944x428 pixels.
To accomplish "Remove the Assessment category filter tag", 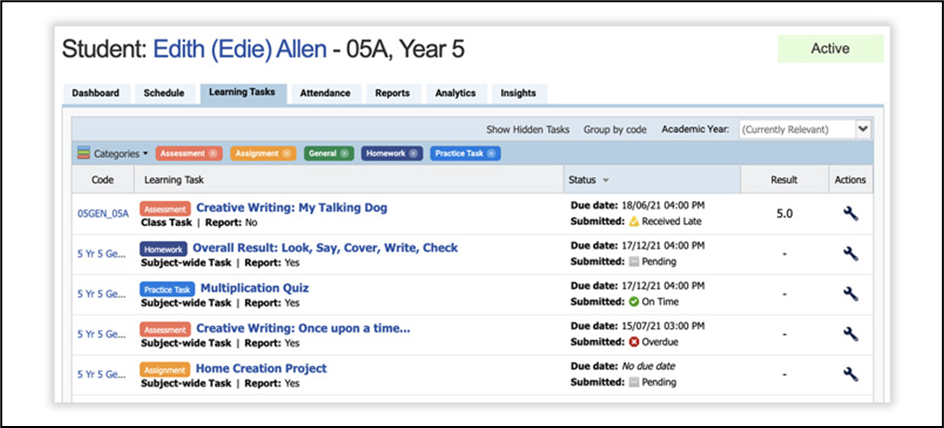I will 212,154.
